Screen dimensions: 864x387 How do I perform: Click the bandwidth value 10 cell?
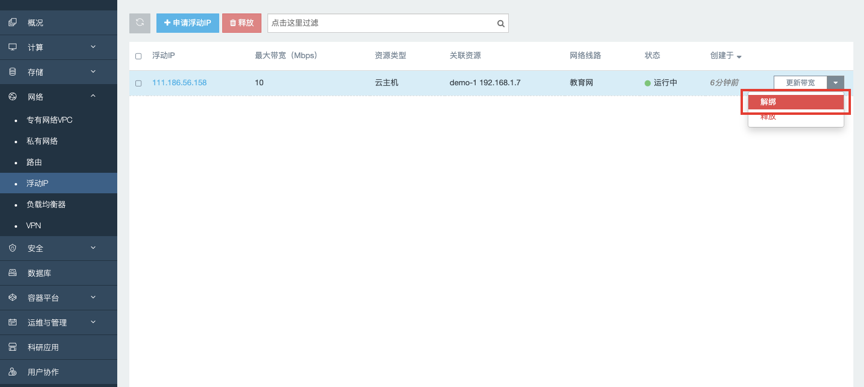(259, 83)
